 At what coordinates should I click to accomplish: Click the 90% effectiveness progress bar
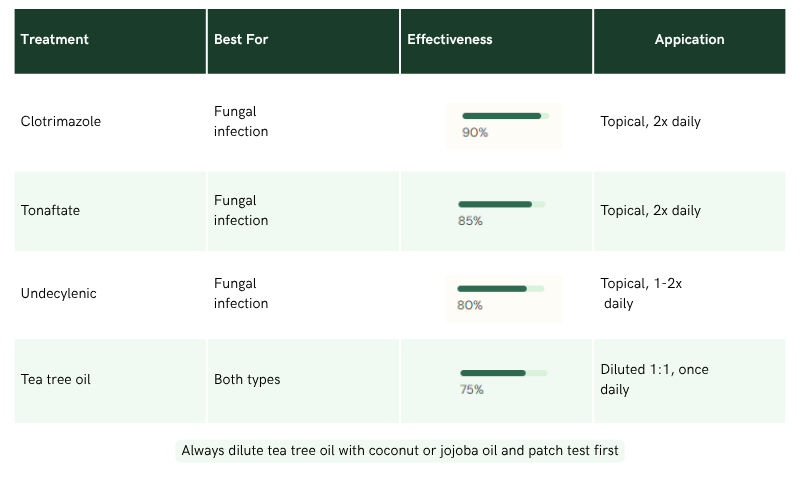tap(505, 116)
